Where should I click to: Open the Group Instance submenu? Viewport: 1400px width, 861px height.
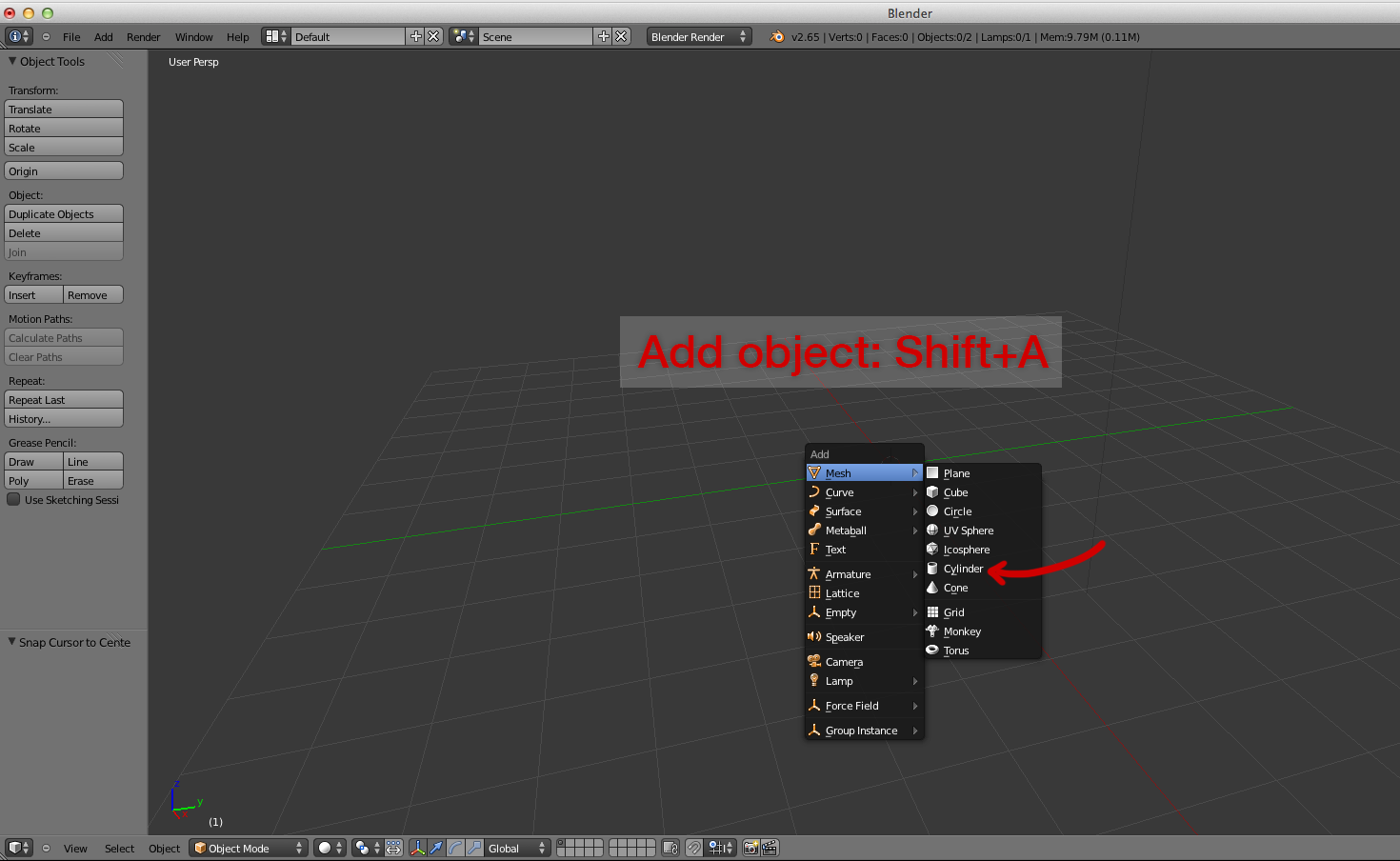pyautogui.click(x=864, y=731)
